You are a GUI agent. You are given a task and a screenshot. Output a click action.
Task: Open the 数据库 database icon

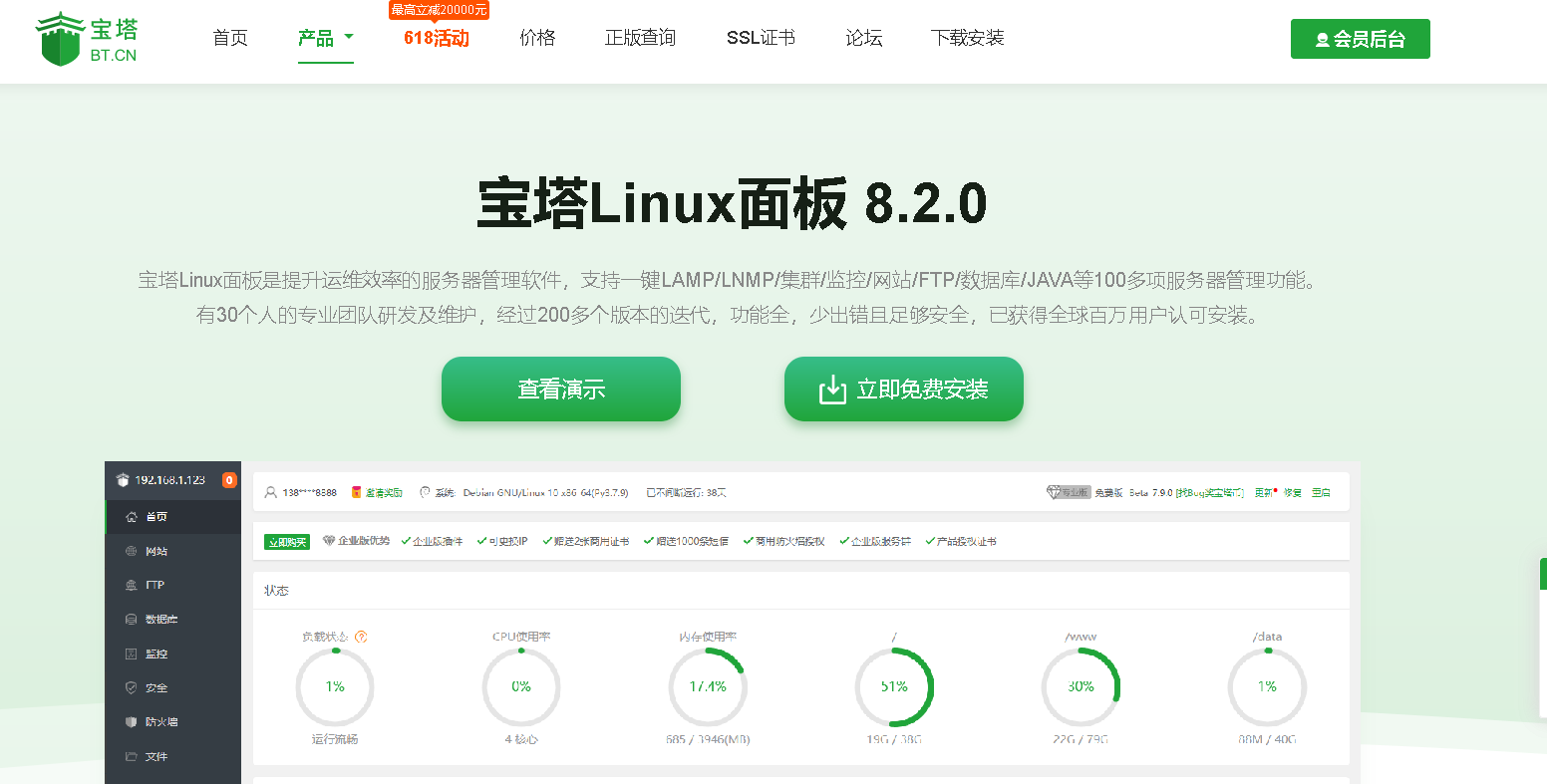(x=132, y=620)
